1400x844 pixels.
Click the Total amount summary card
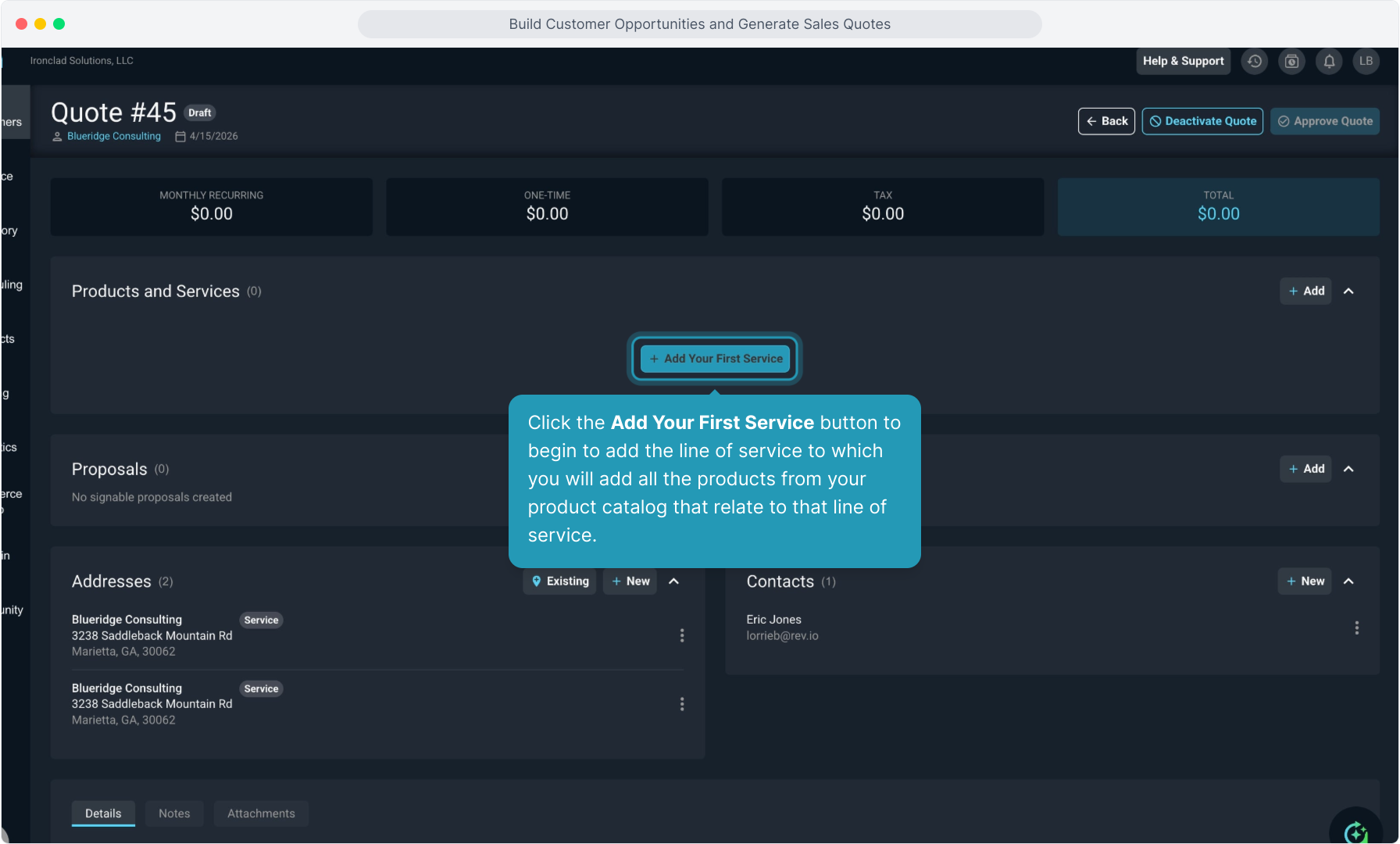coord(1218,207)
